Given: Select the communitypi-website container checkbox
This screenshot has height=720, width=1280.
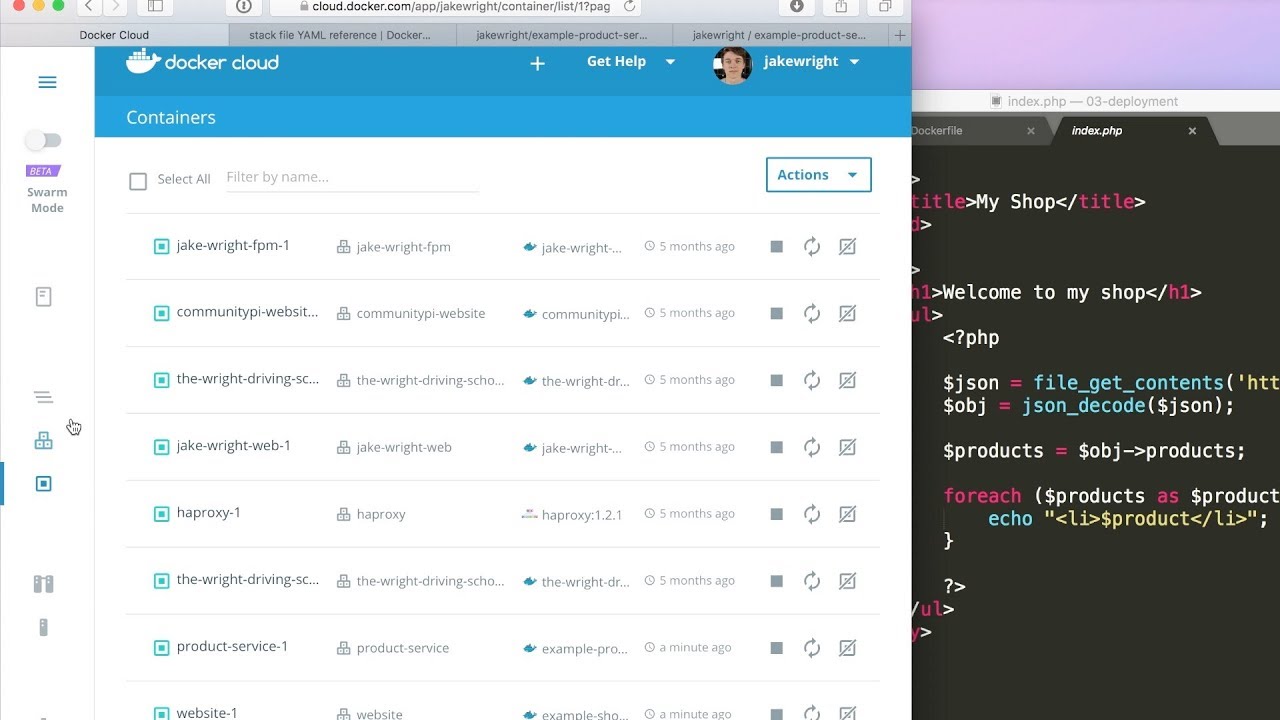Looking at the screenshot, I should click(161, 313).
